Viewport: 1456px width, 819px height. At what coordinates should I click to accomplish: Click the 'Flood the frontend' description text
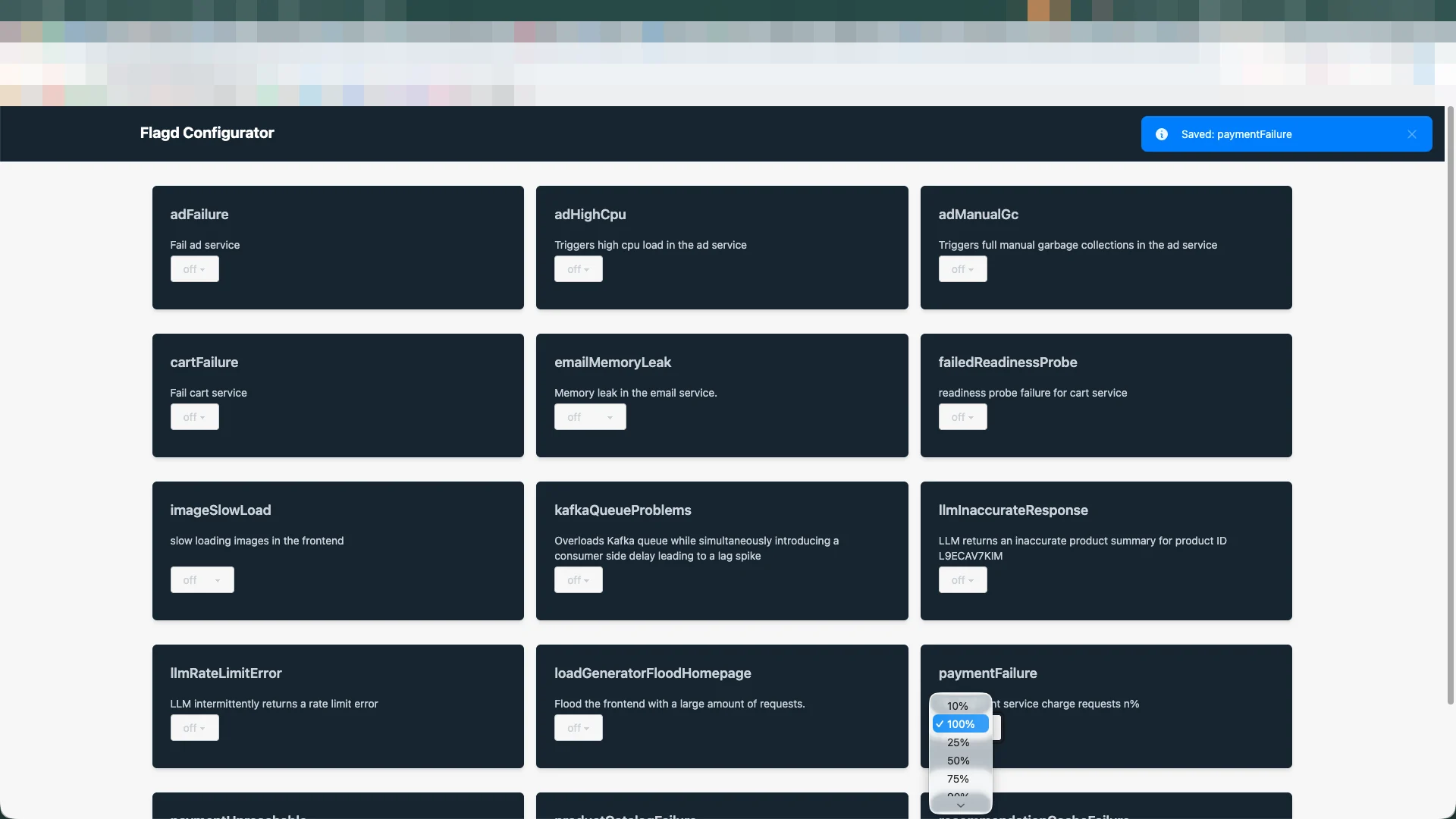(679, 704)
